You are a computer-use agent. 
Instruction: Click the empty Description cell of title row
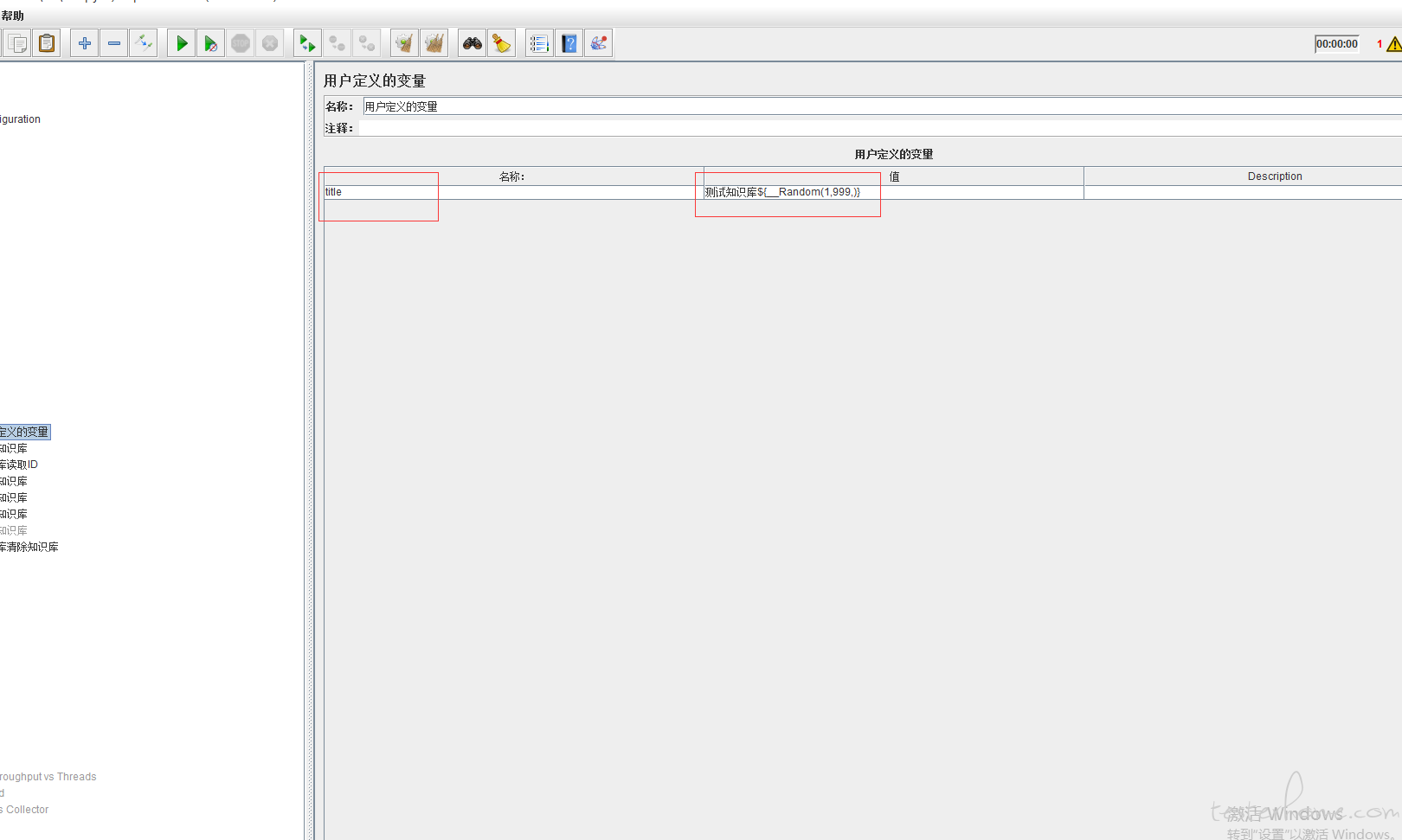pos(1244,192)
